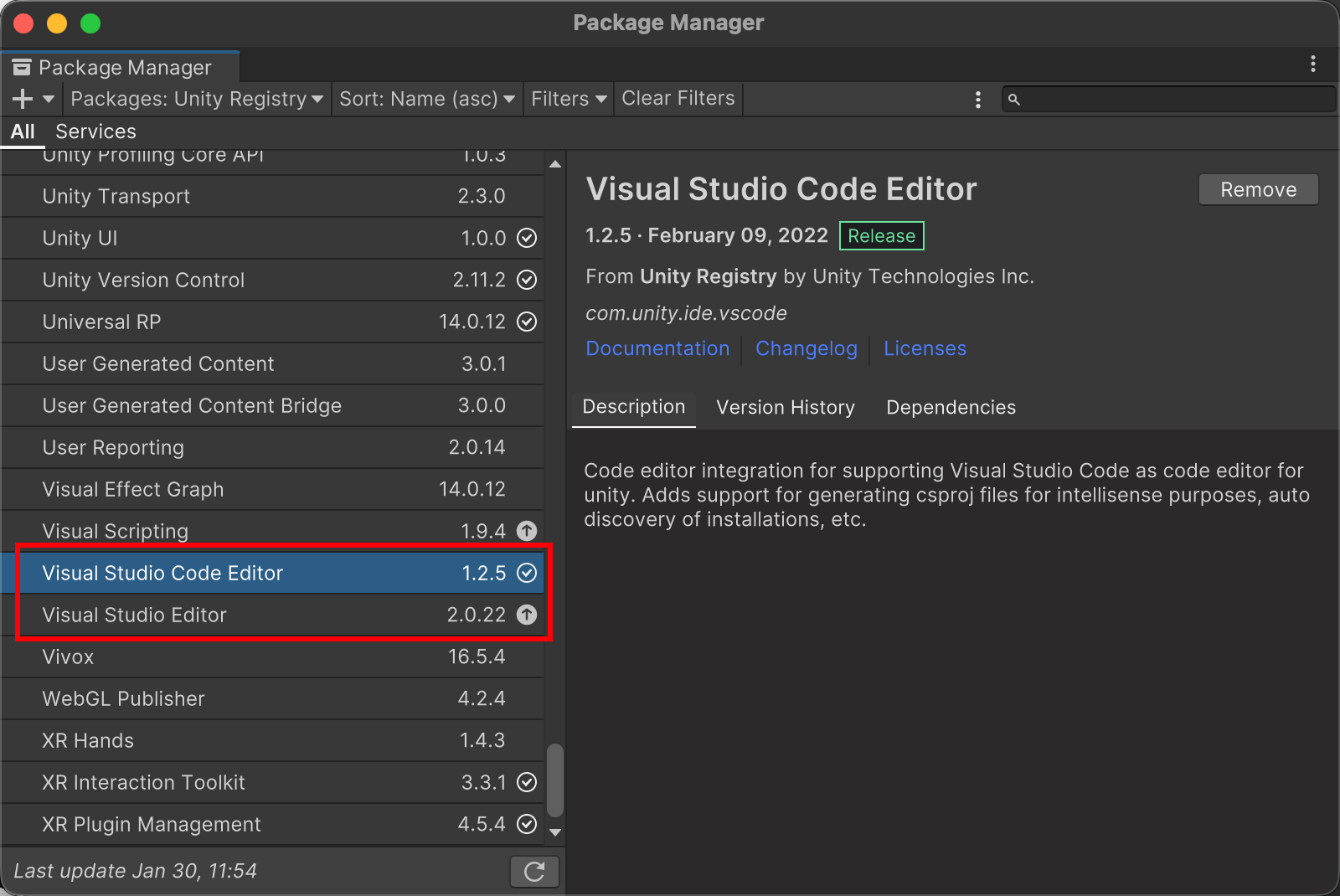Click the update arrow icon beside Visual Scripting

pyautogui.click(x=527, y=531)
